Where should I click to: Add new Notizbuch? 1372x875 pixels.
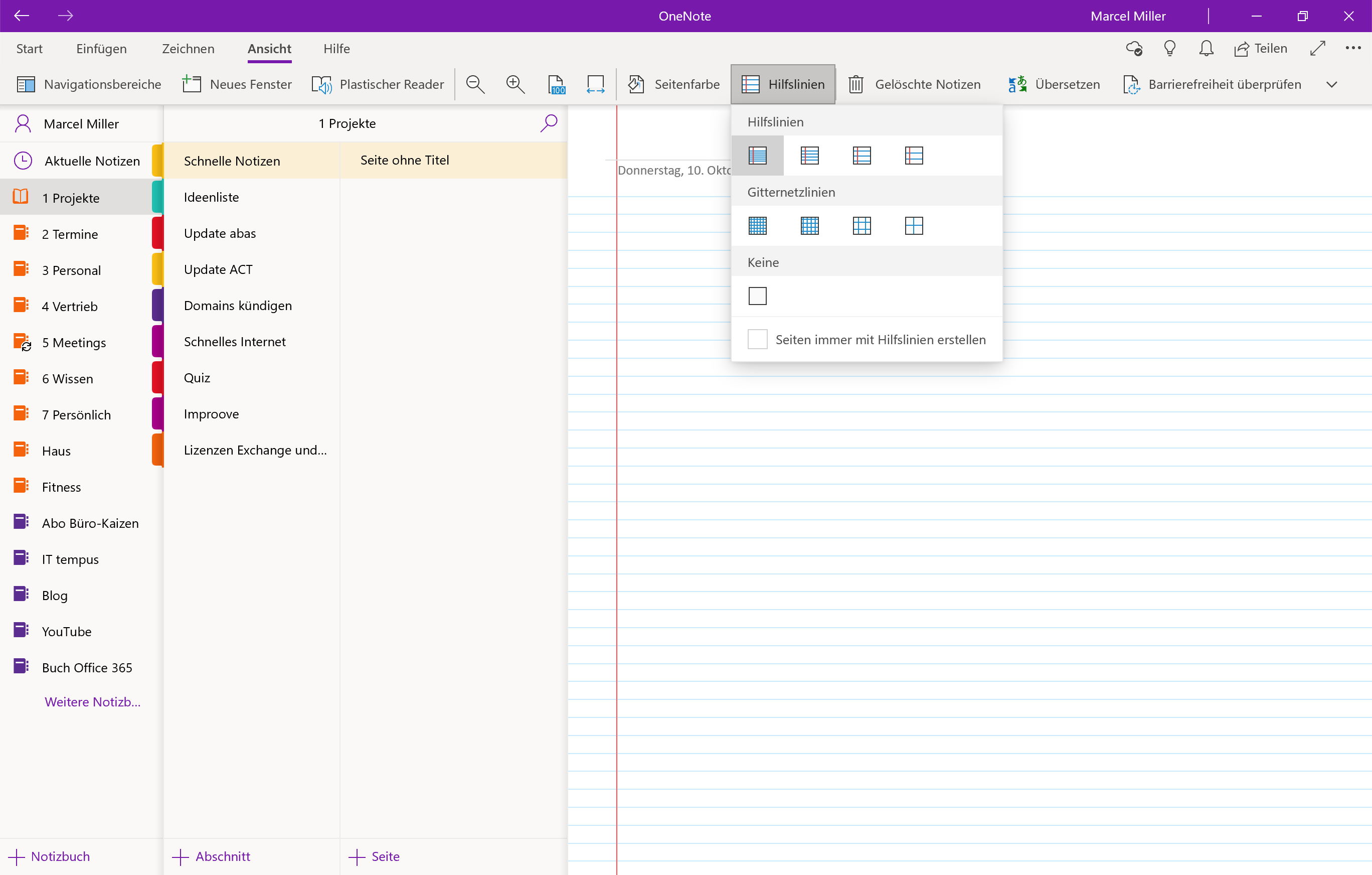pyautogui.click(x=49, y=856)
